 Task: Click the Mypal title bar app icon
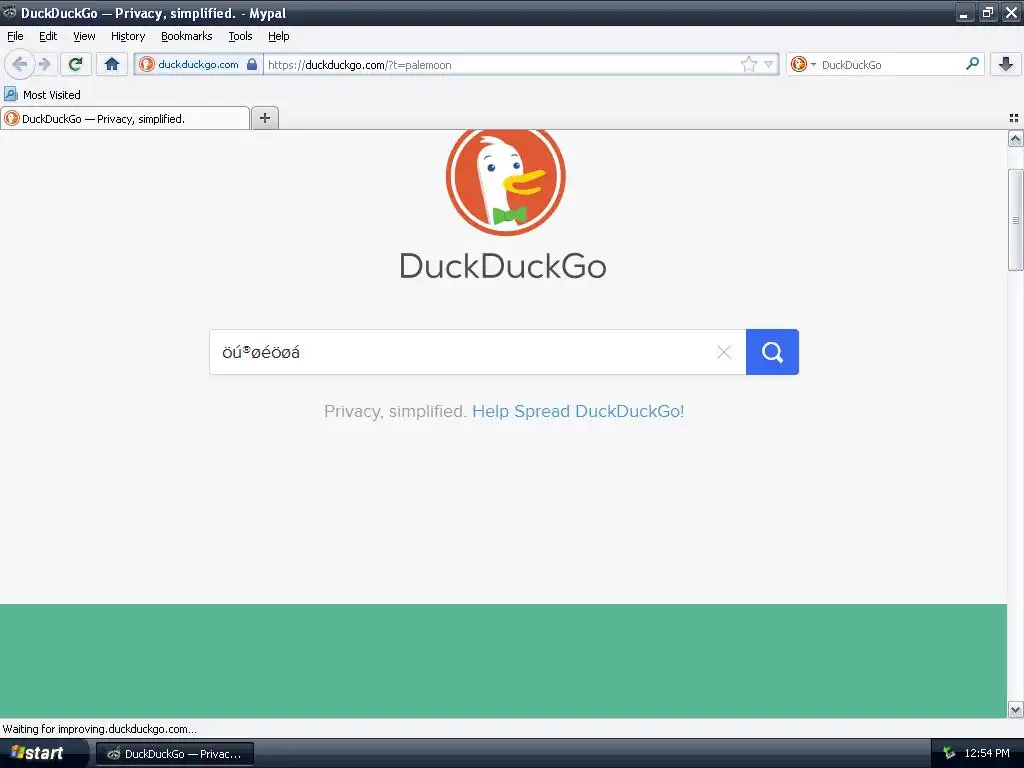click(9, 12)
